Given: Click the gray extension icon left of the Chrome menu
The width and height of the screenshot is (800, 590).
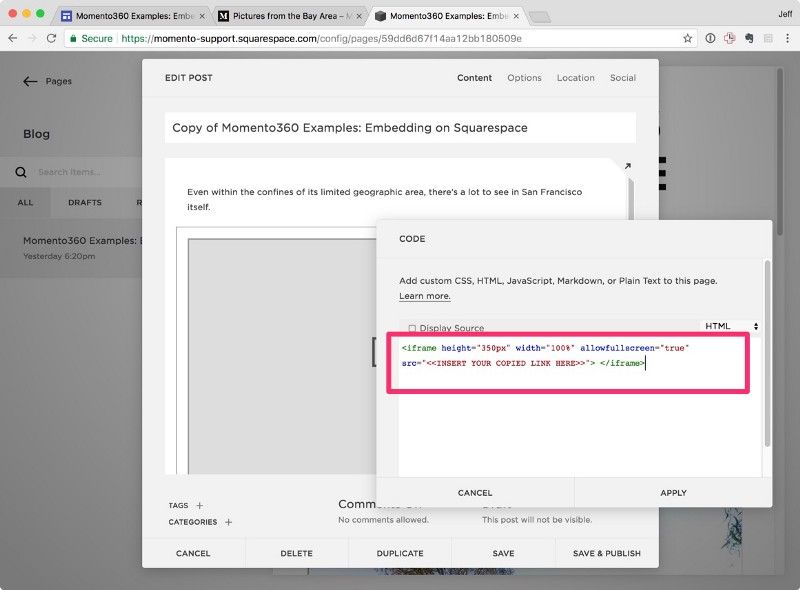Looking at the screenshot, I should 768,38.
